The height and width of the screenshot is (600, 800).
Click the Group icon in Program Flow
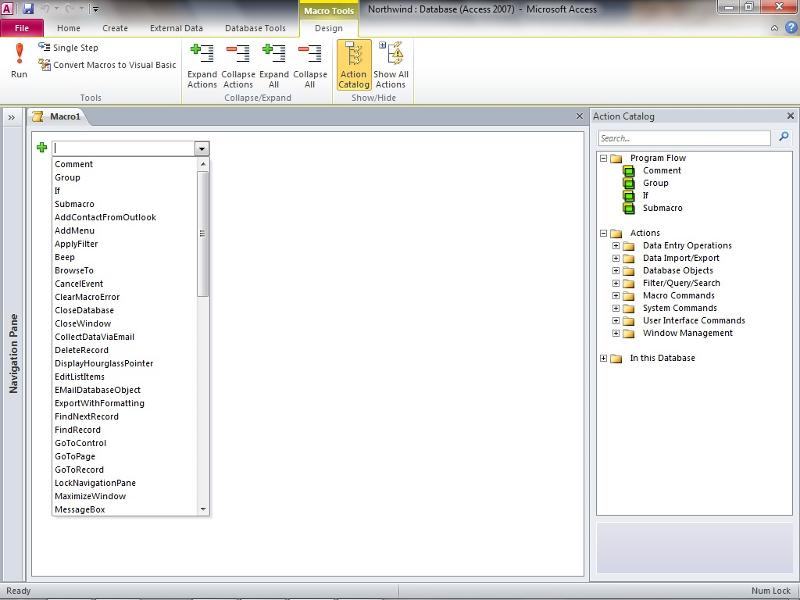coord(629,183)
